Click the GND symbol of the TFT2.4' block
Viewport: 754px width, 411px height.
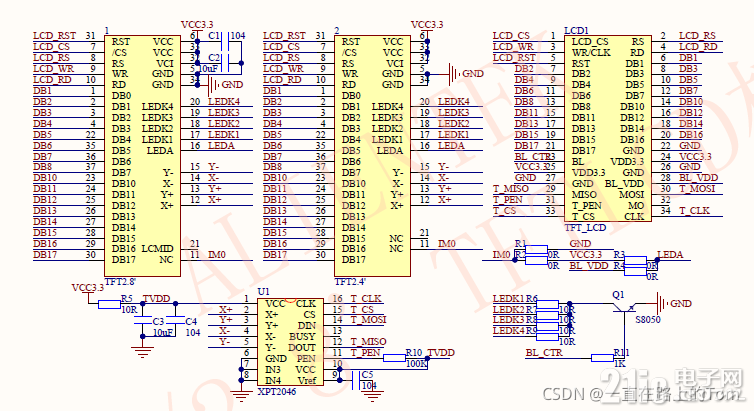(x=454, y=74)
